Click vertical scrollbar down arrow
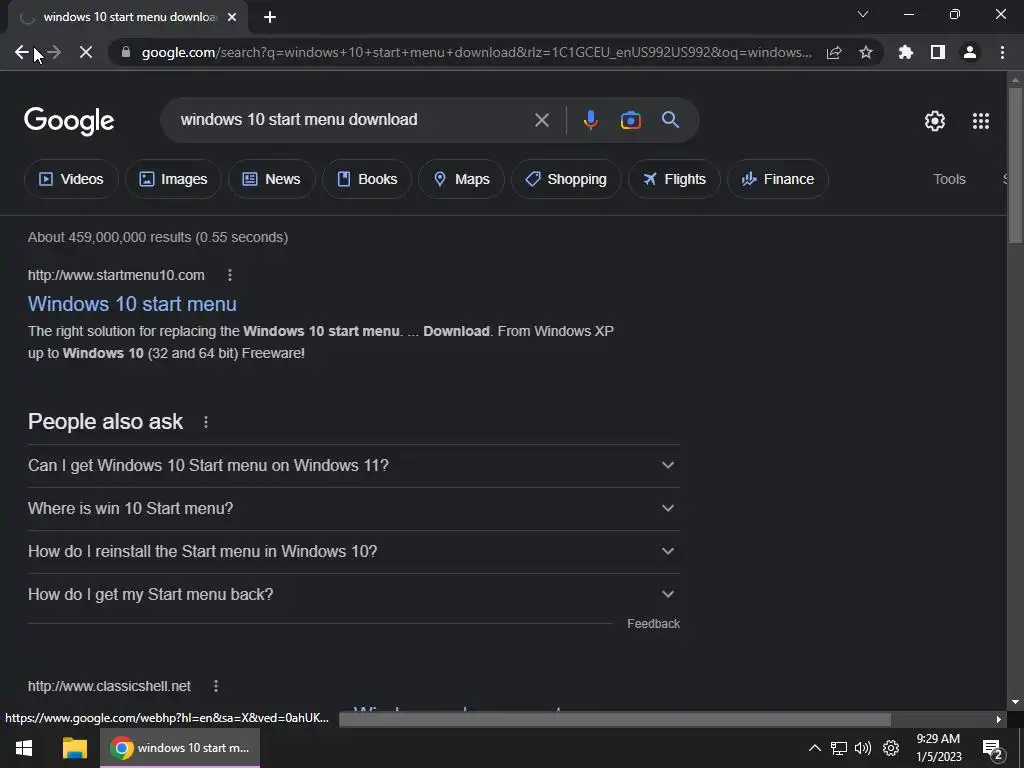Screen dimensions: 1024x768 (1015, 702)
